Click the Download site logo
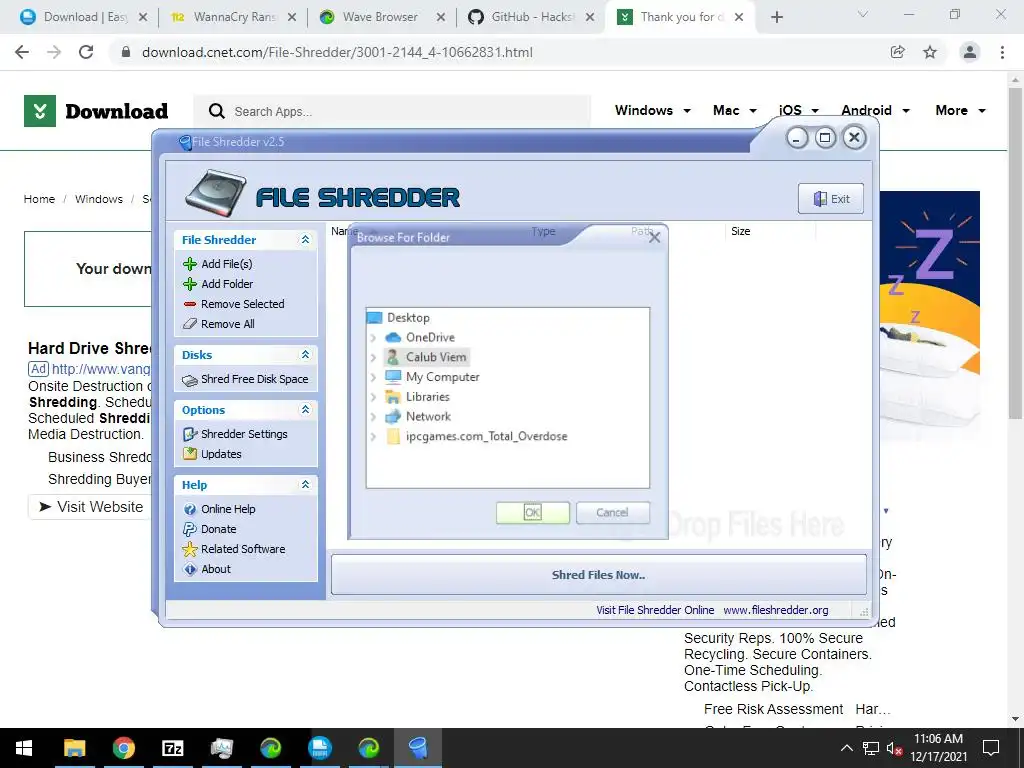Image resolution: width=1024 pixels, height=768 pixels. [x=96, y=111]
